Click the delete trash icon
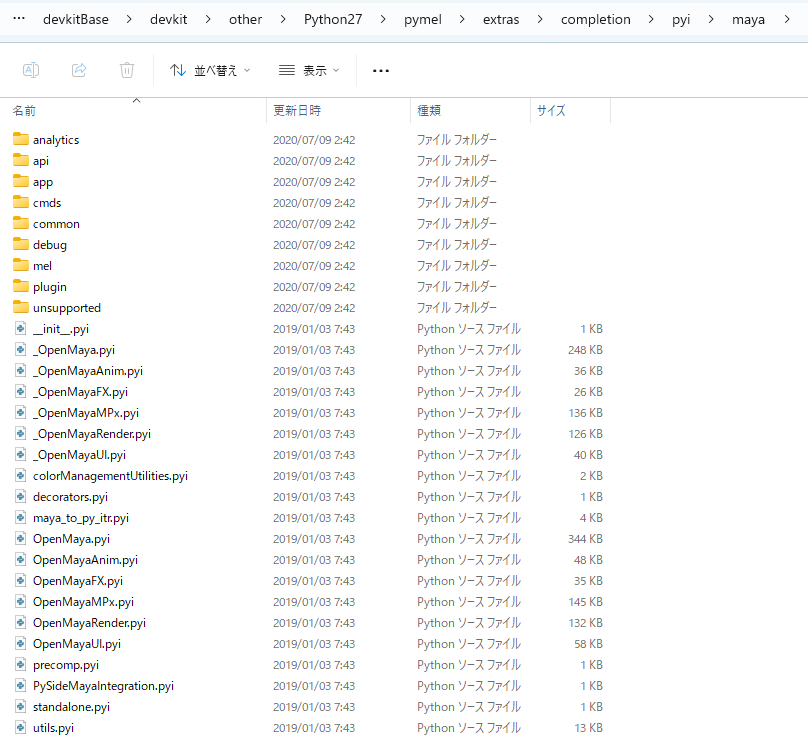808x752 pixels. 127,70
